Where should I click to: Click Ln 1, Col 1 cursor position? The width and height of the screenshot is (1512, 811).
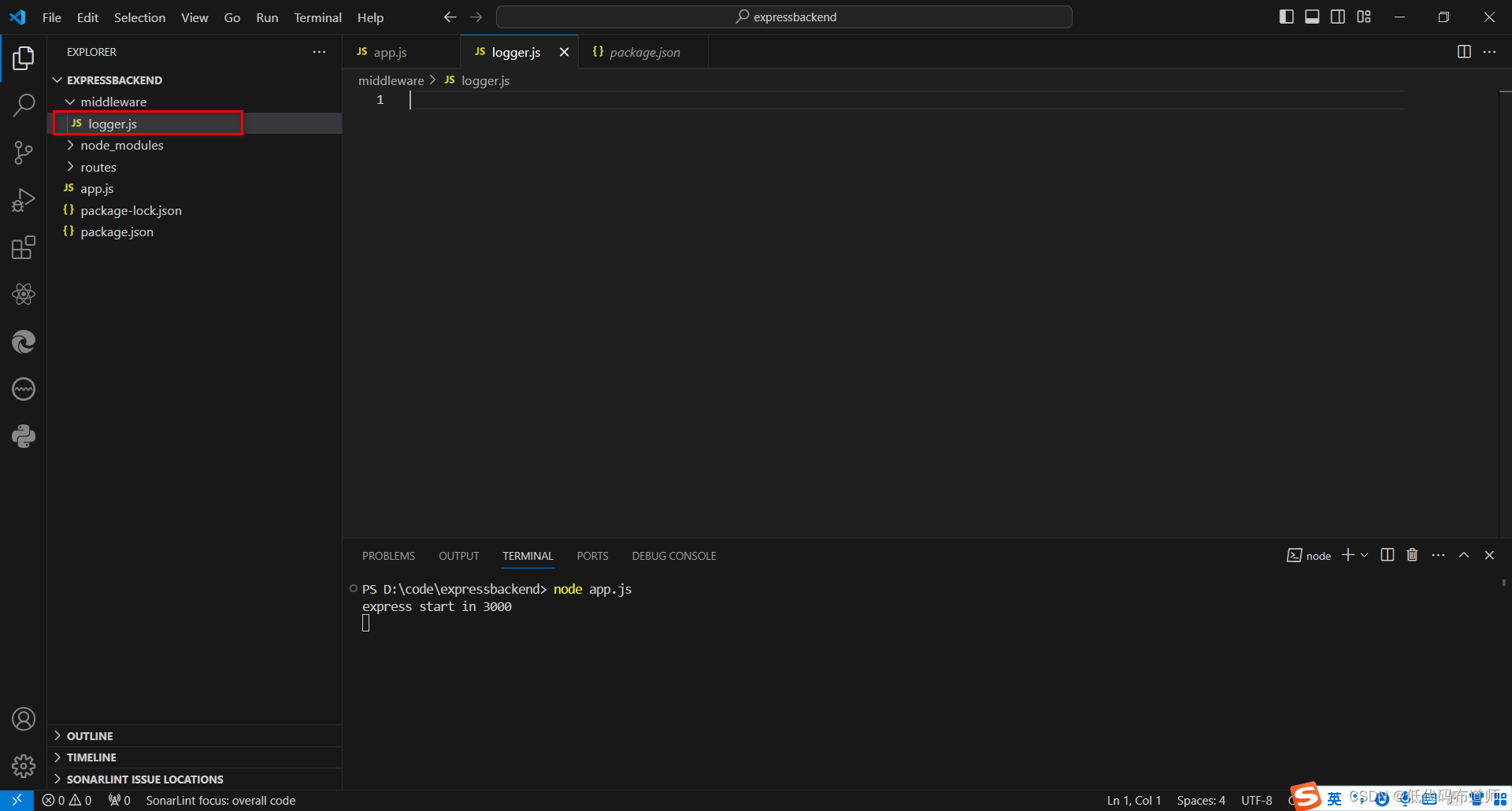(x=1134, y=800)
